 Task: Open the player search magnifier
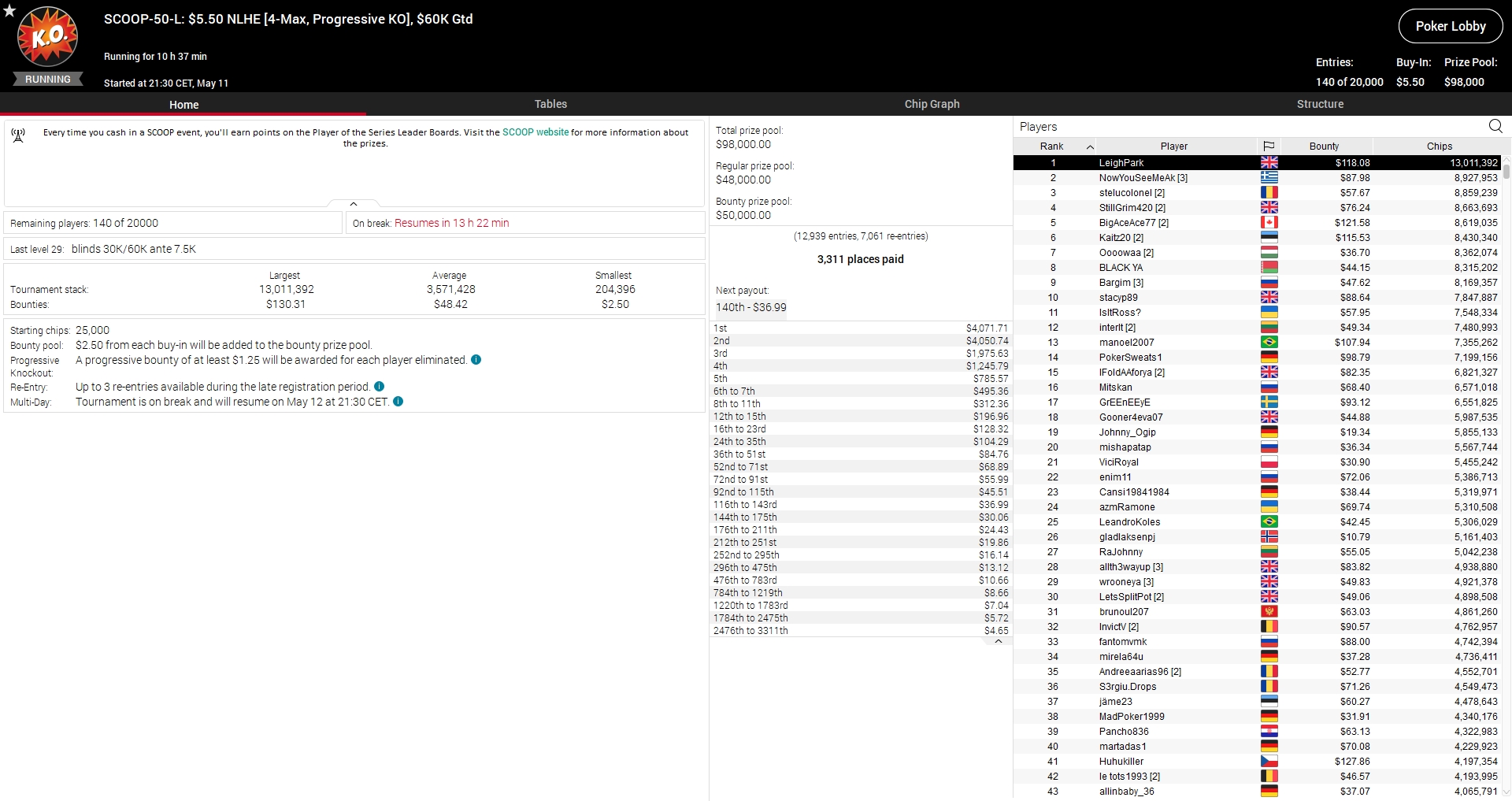(1495, 126)
